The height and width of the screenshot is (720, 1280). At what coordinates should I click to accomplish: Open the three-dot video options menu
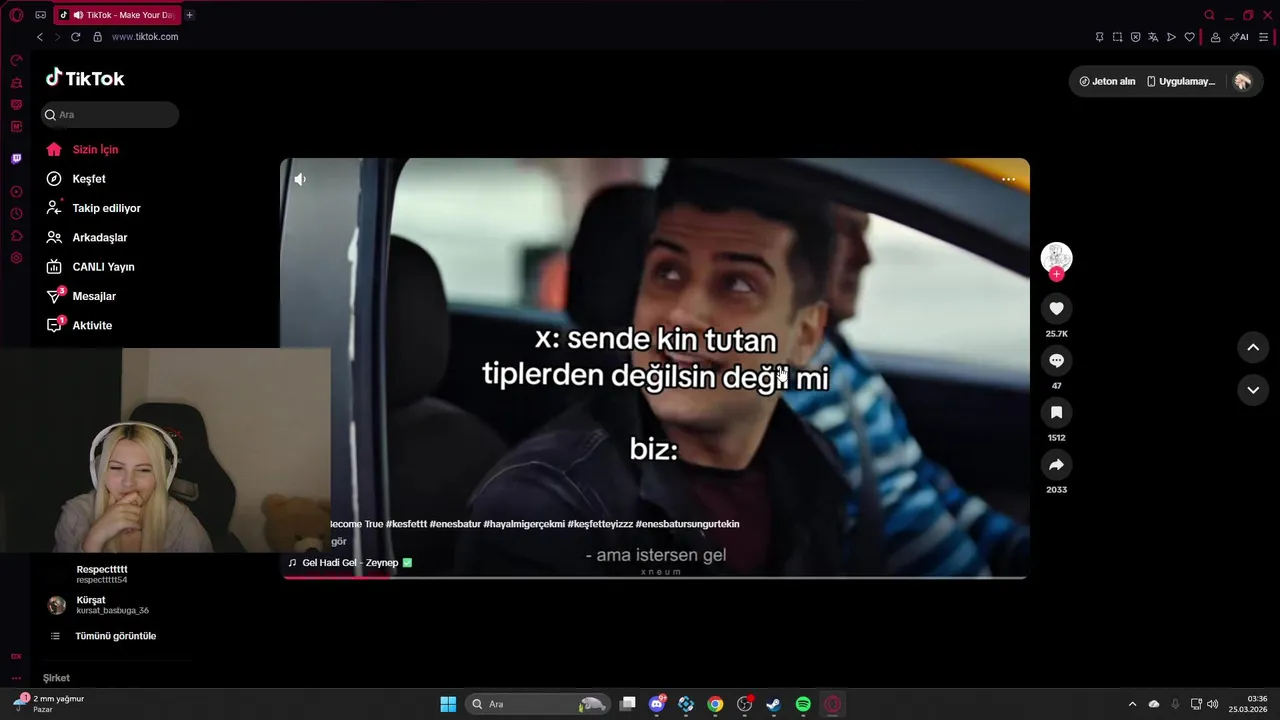(1008, 179)
